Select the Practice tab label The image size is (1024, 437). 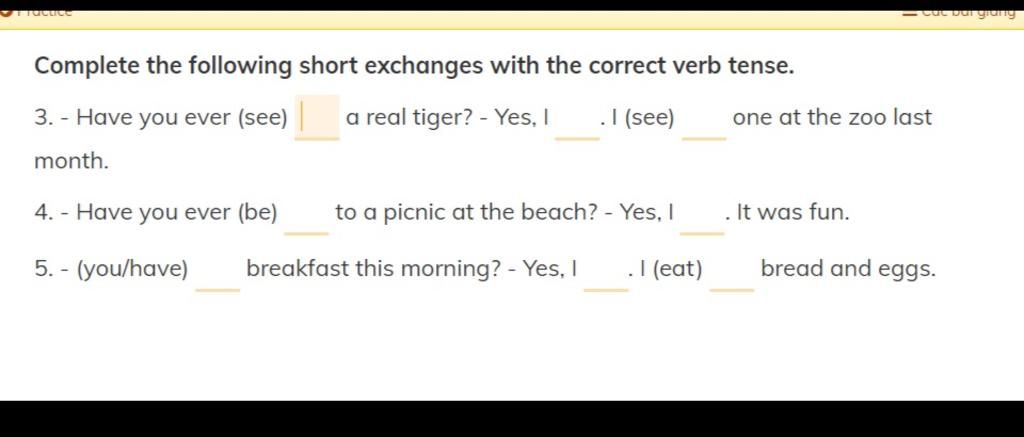44,12
